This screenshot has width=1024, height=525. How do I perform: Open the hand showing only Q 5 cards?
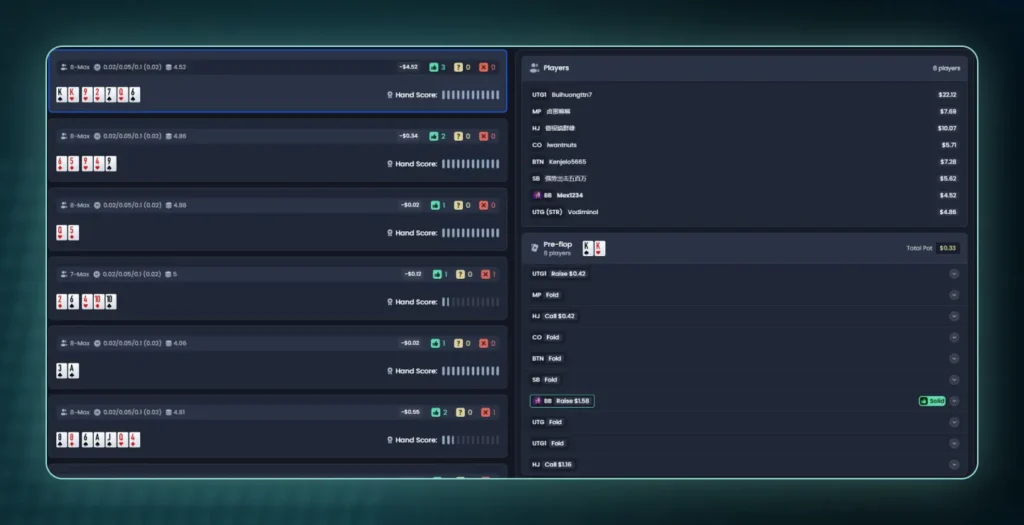click(x=278, y=219)
